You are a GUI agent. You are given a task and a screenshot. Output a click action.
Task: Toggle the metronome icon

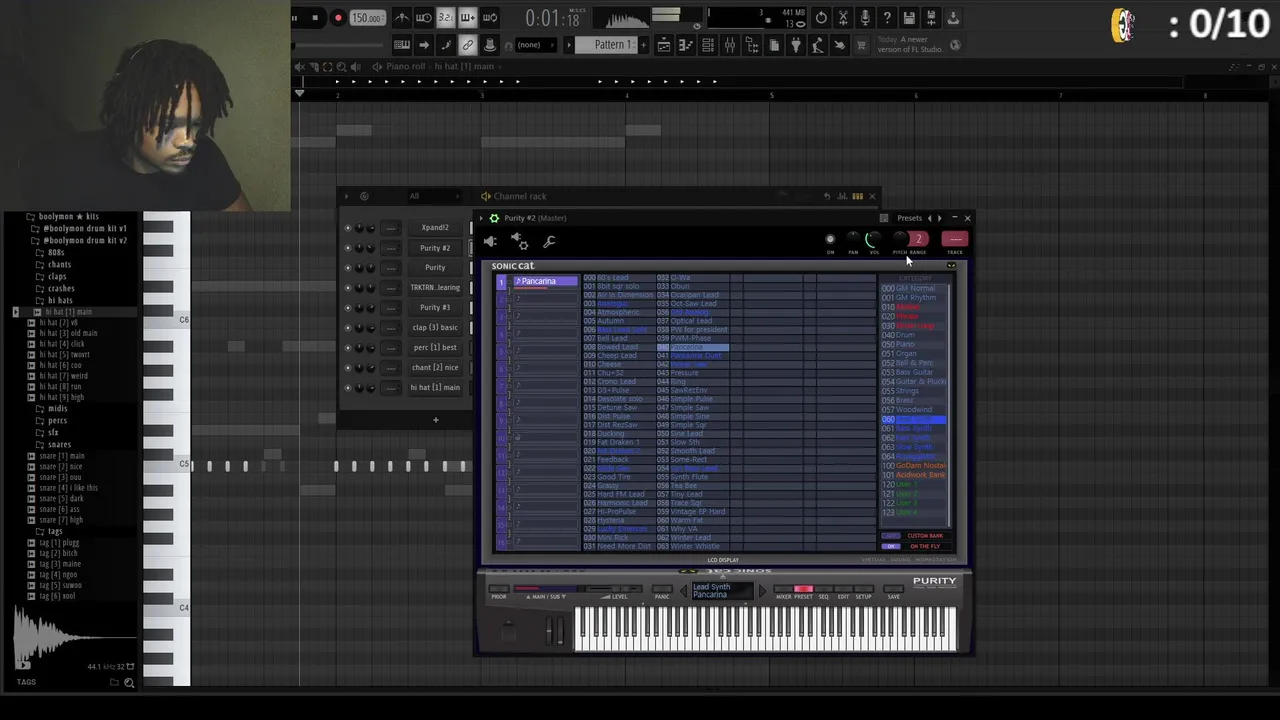[401, 18]
